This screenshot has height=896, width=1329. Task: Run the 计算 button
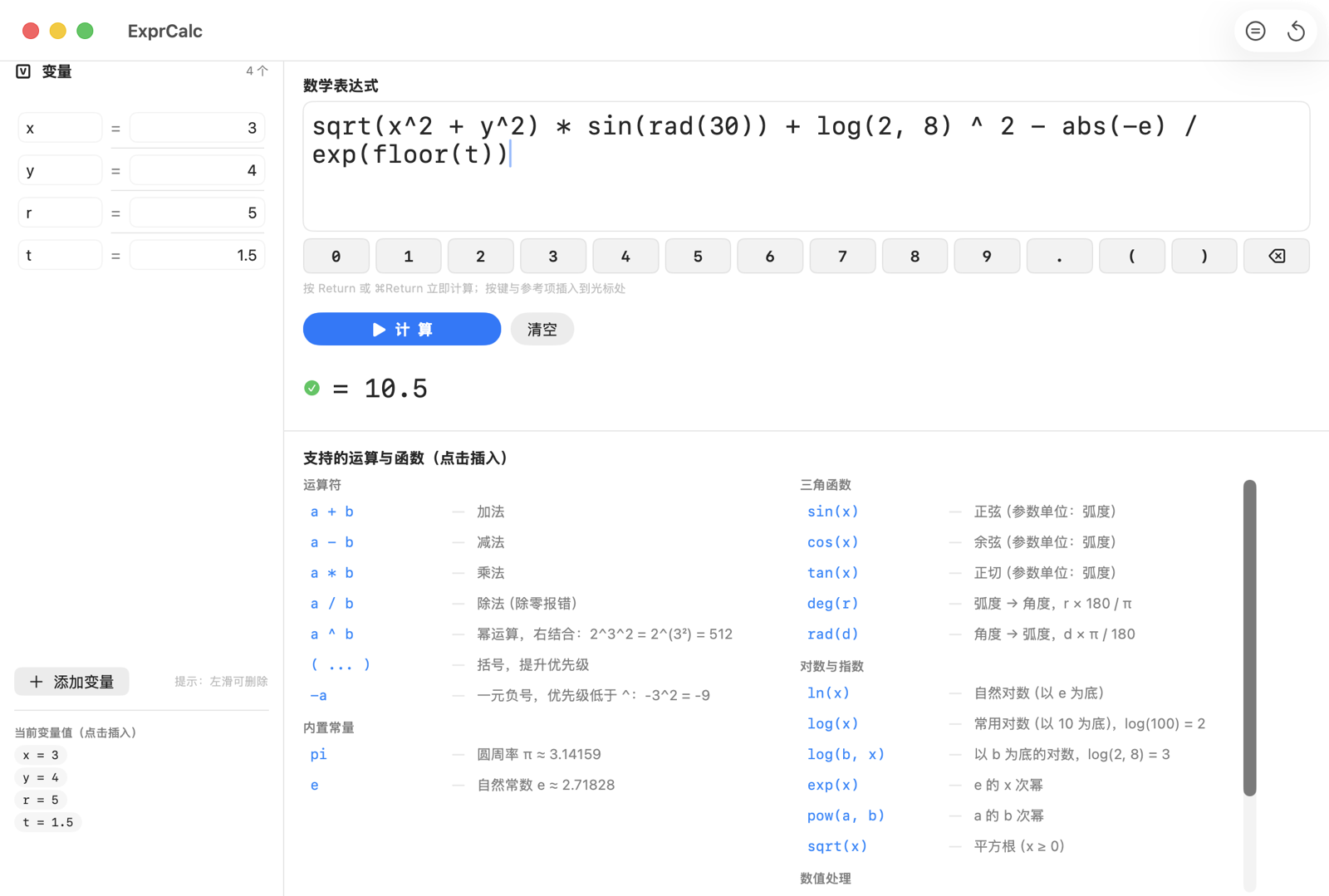[x=402, y=329]
